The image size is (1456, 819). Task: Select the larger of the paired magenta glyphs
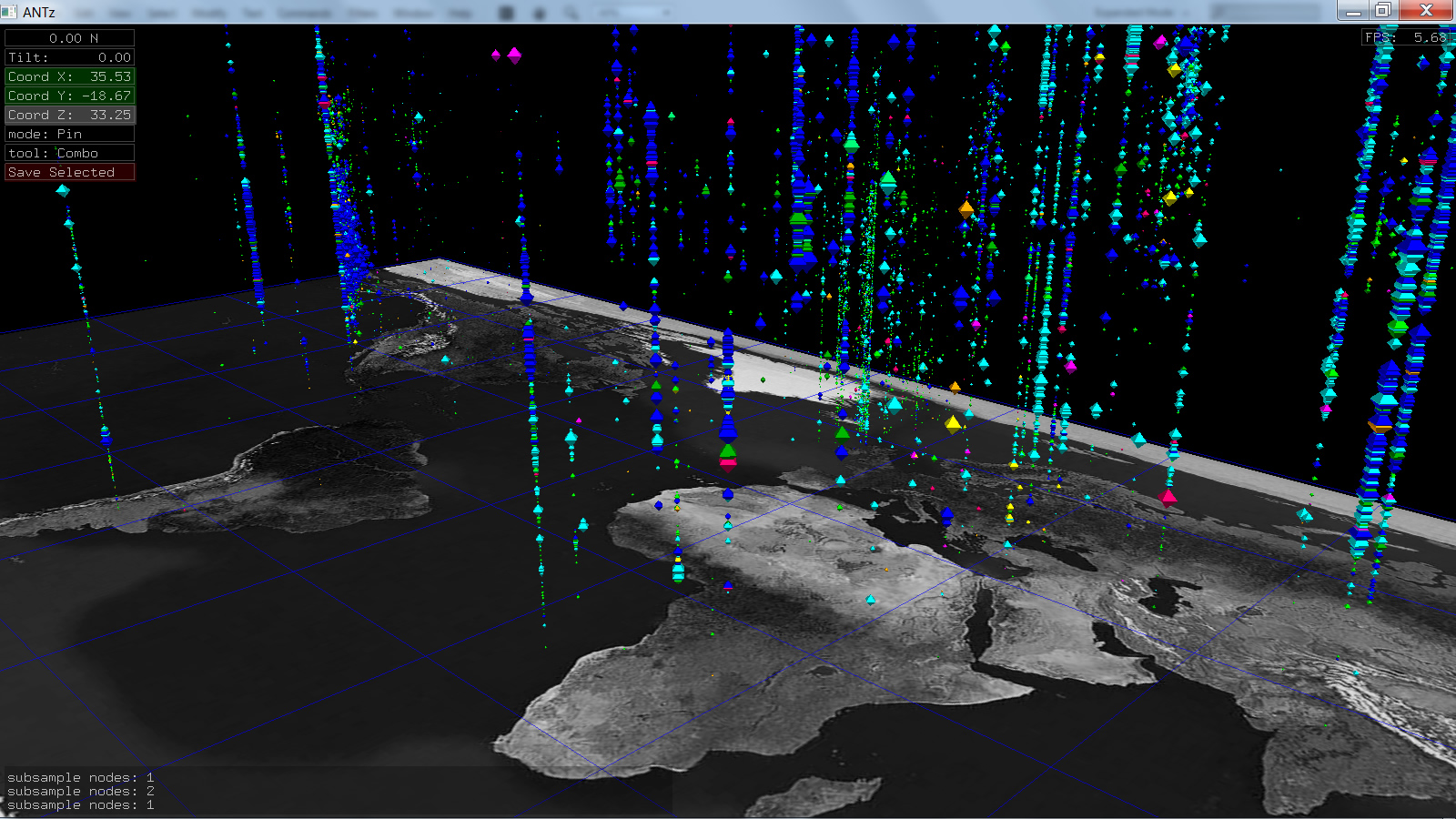(514, 55)
